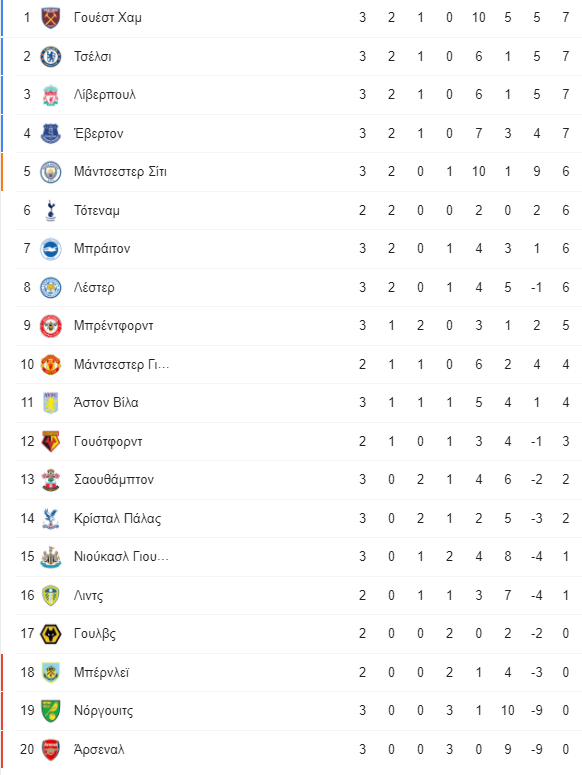Image resolution: width=582 pixels, height=775 pixels.
Task: Click the Watford crest icon
Action: tap(50, 441)
